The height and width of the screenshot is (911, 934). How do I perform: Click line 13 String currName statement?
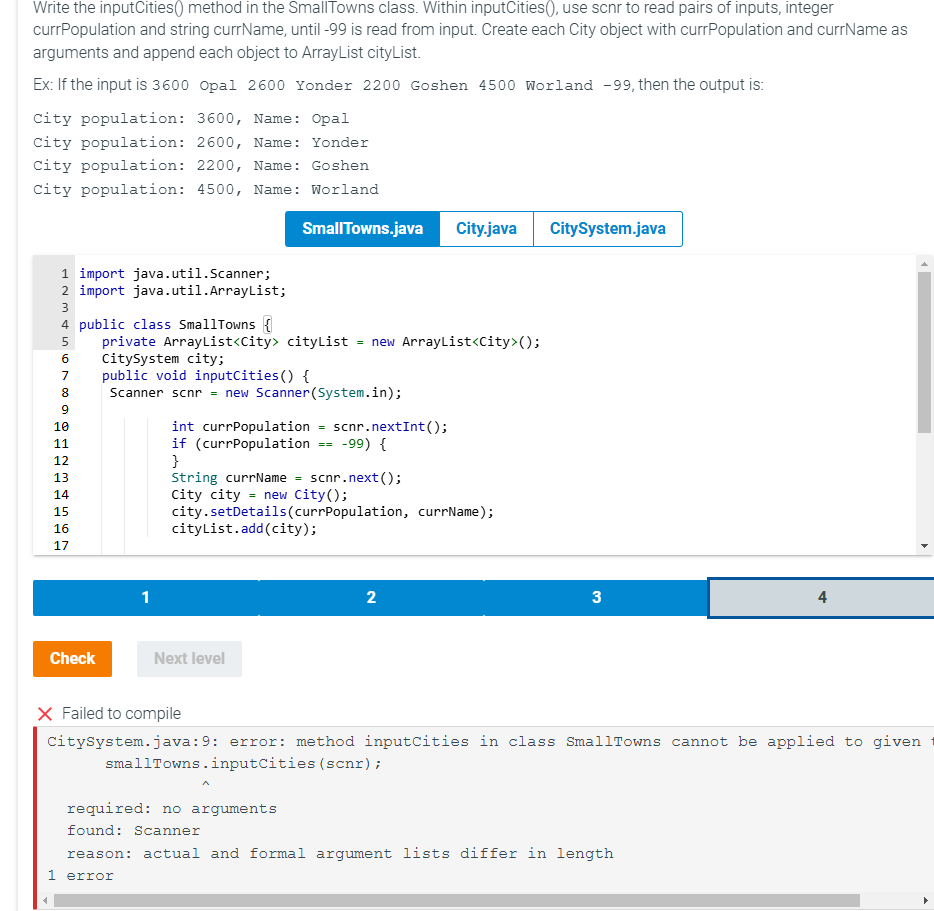(287, 478)
